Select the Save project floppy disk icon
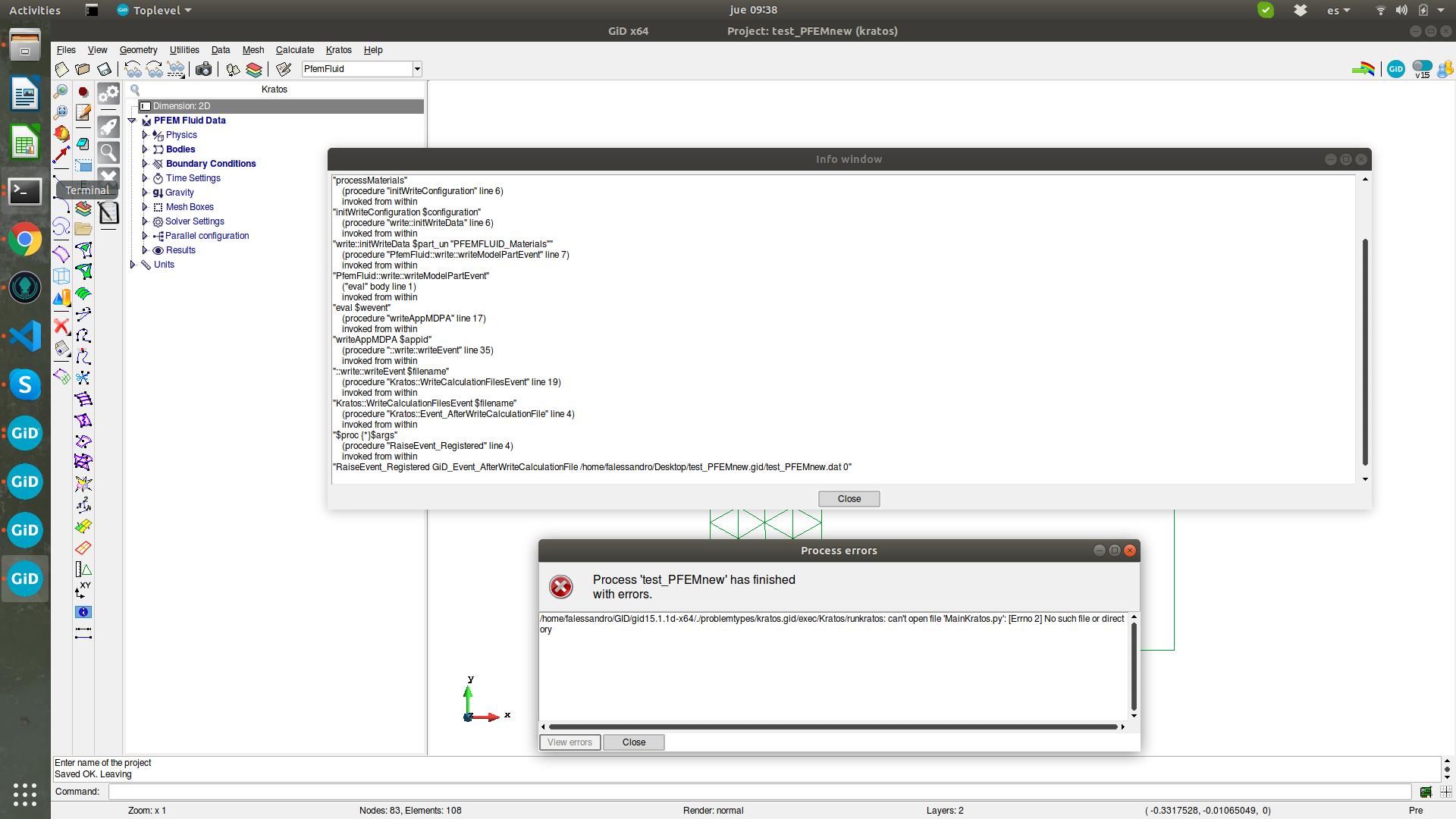Screen dimensions: 1456x819 pos(104,68)
